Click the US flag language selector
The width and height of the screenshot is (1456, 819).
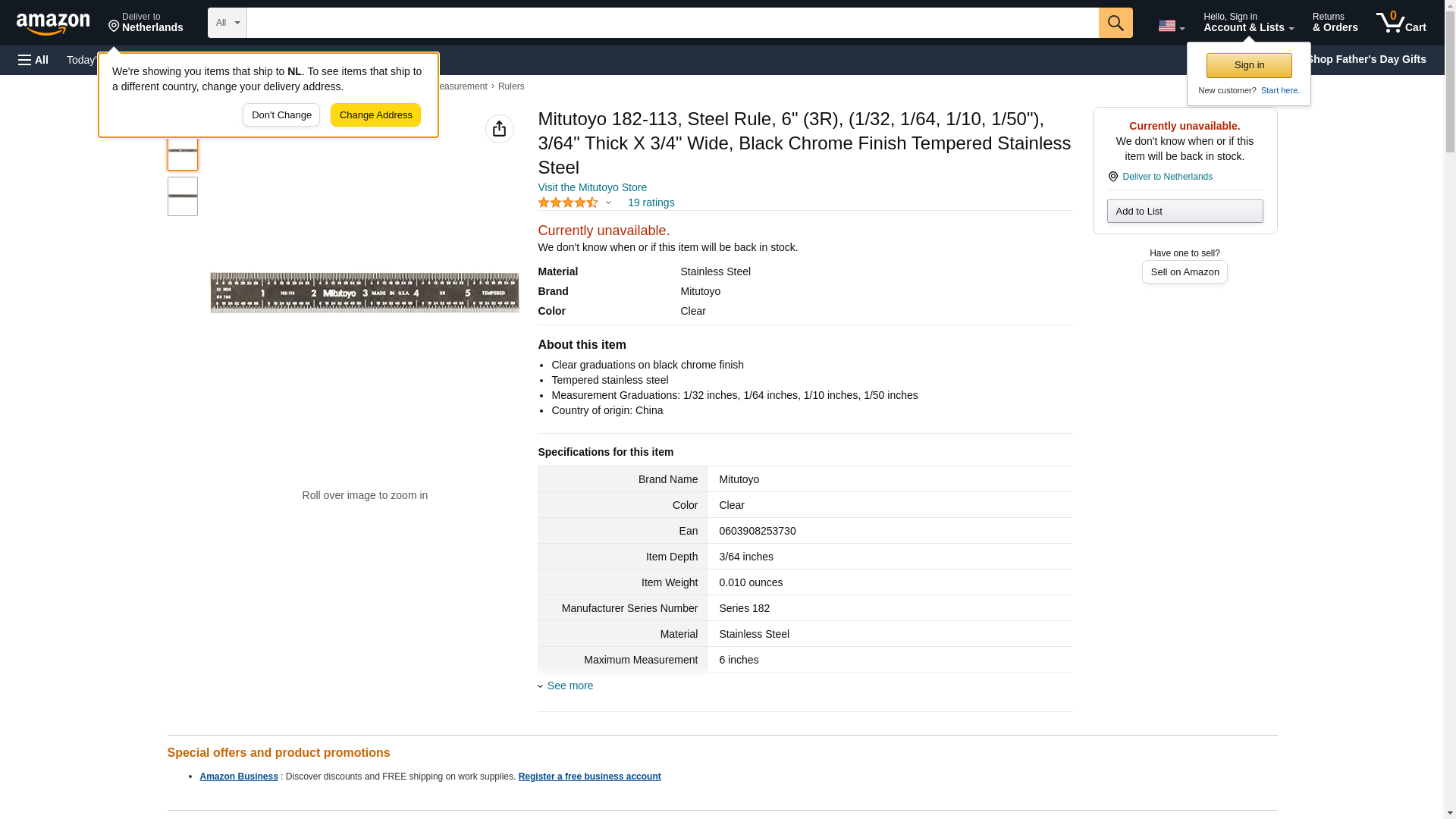pos(1171,26)
